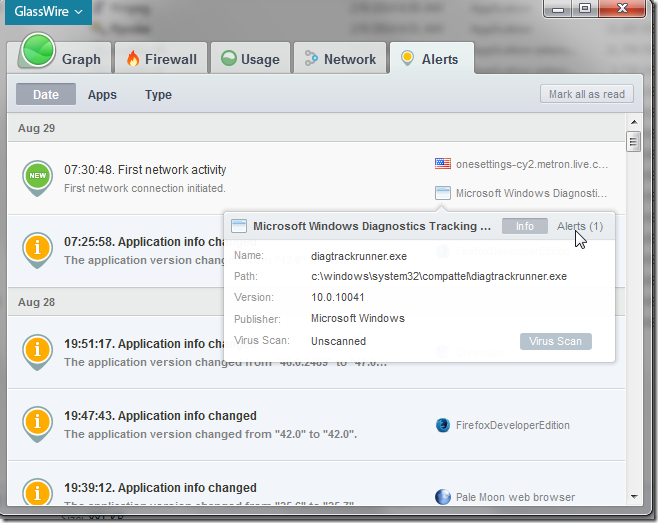Click the info icon for 19:51:17 alert
The height and width of the screenshot is (523, 658).
tap(38, 352)
